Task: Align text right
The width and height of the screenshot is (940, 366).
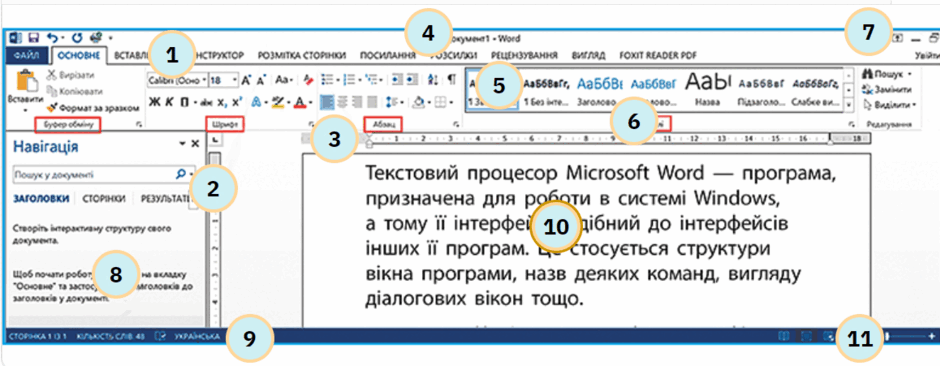Action: tap(358, 102)
